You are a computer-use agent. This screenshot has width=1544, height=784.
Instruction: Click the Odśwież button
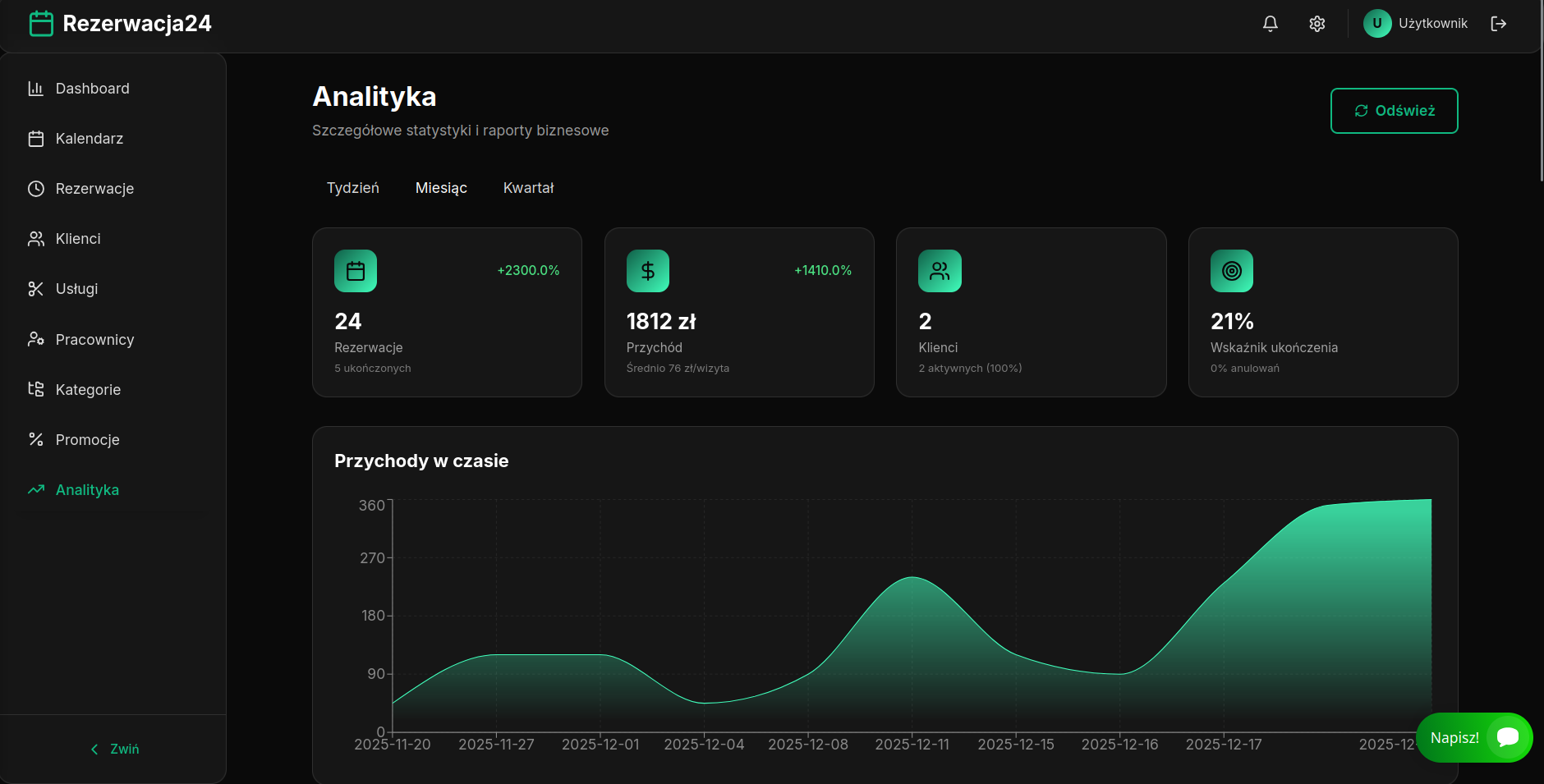1394,110
